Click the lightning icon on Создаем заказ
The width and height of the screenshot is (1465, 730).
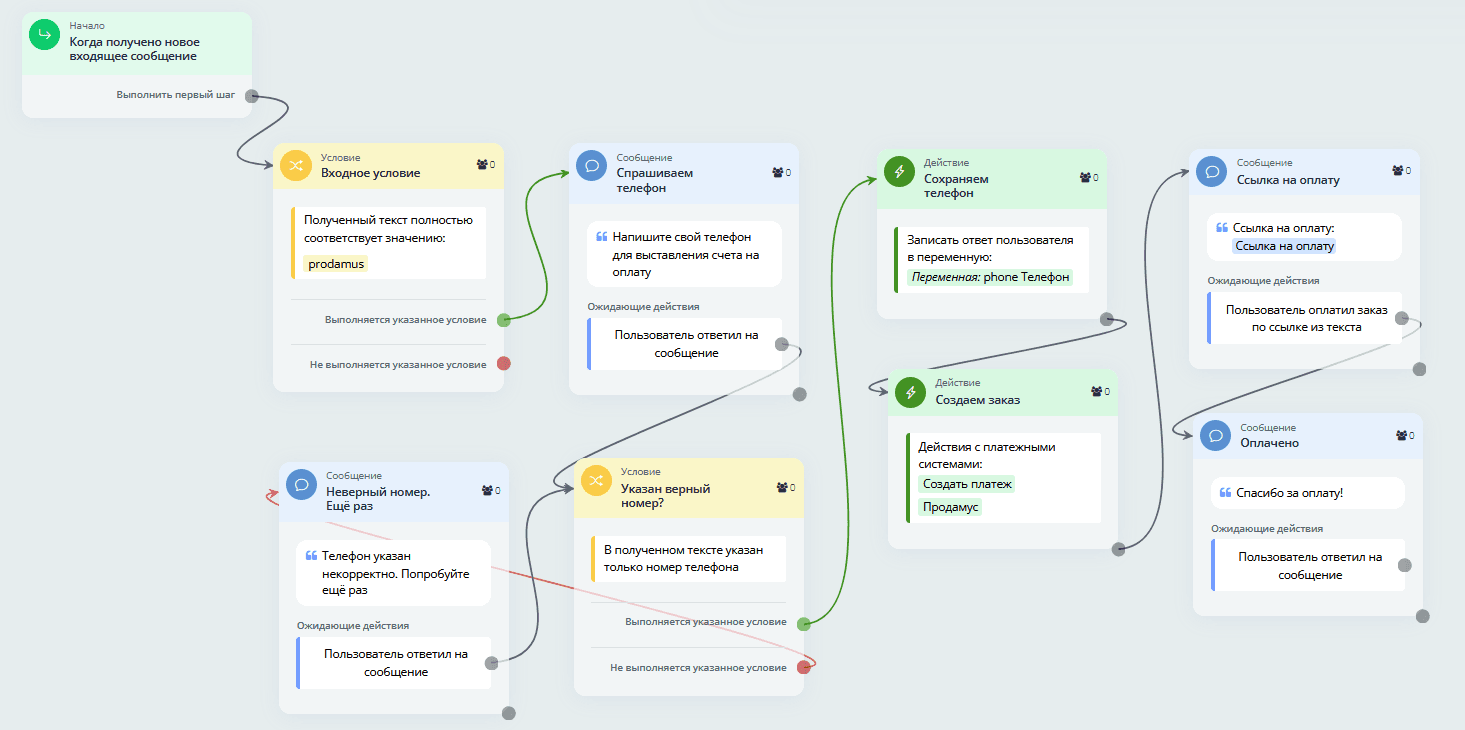click(911, 392)
